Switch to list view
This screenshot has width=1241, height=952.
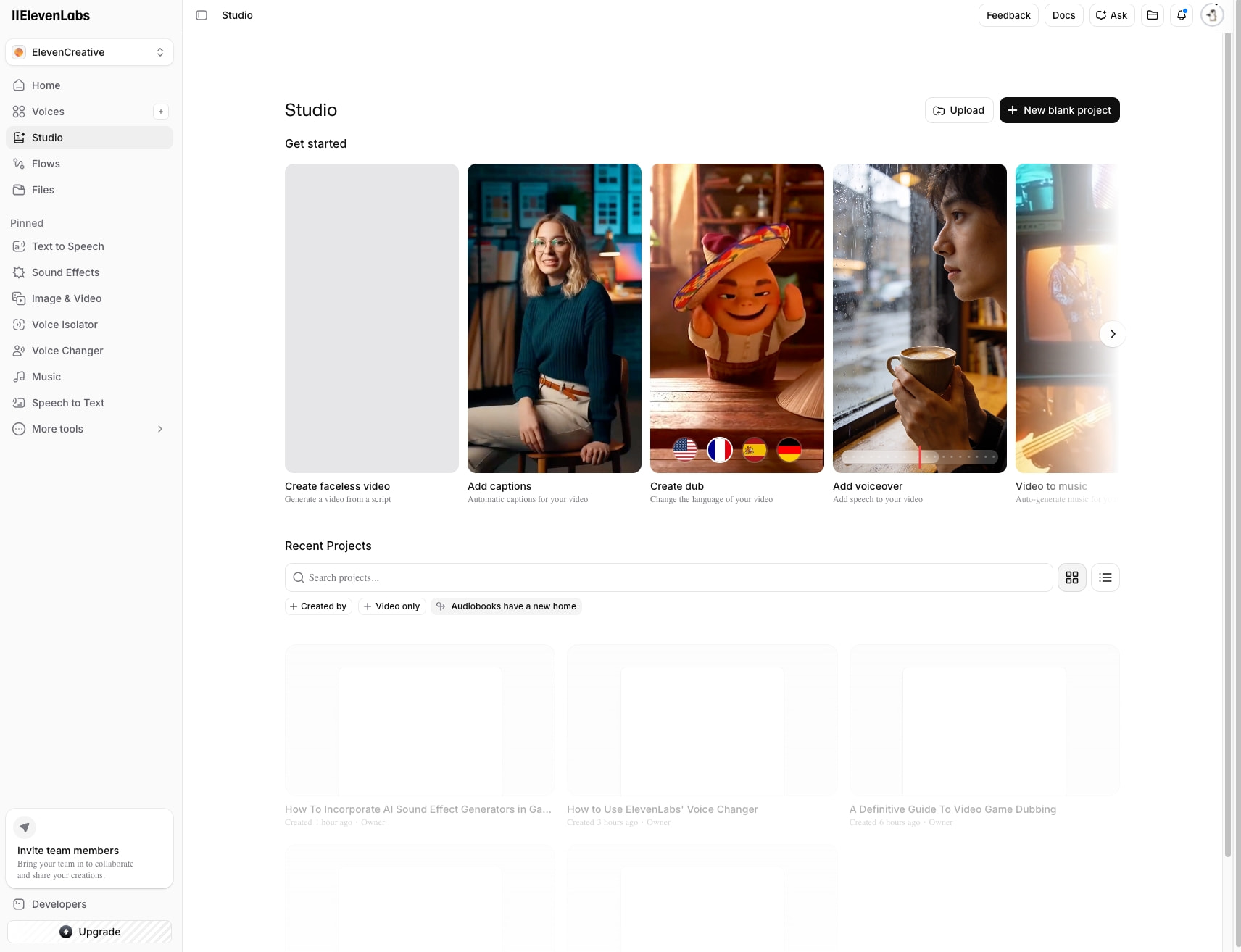click(1105, 577)
